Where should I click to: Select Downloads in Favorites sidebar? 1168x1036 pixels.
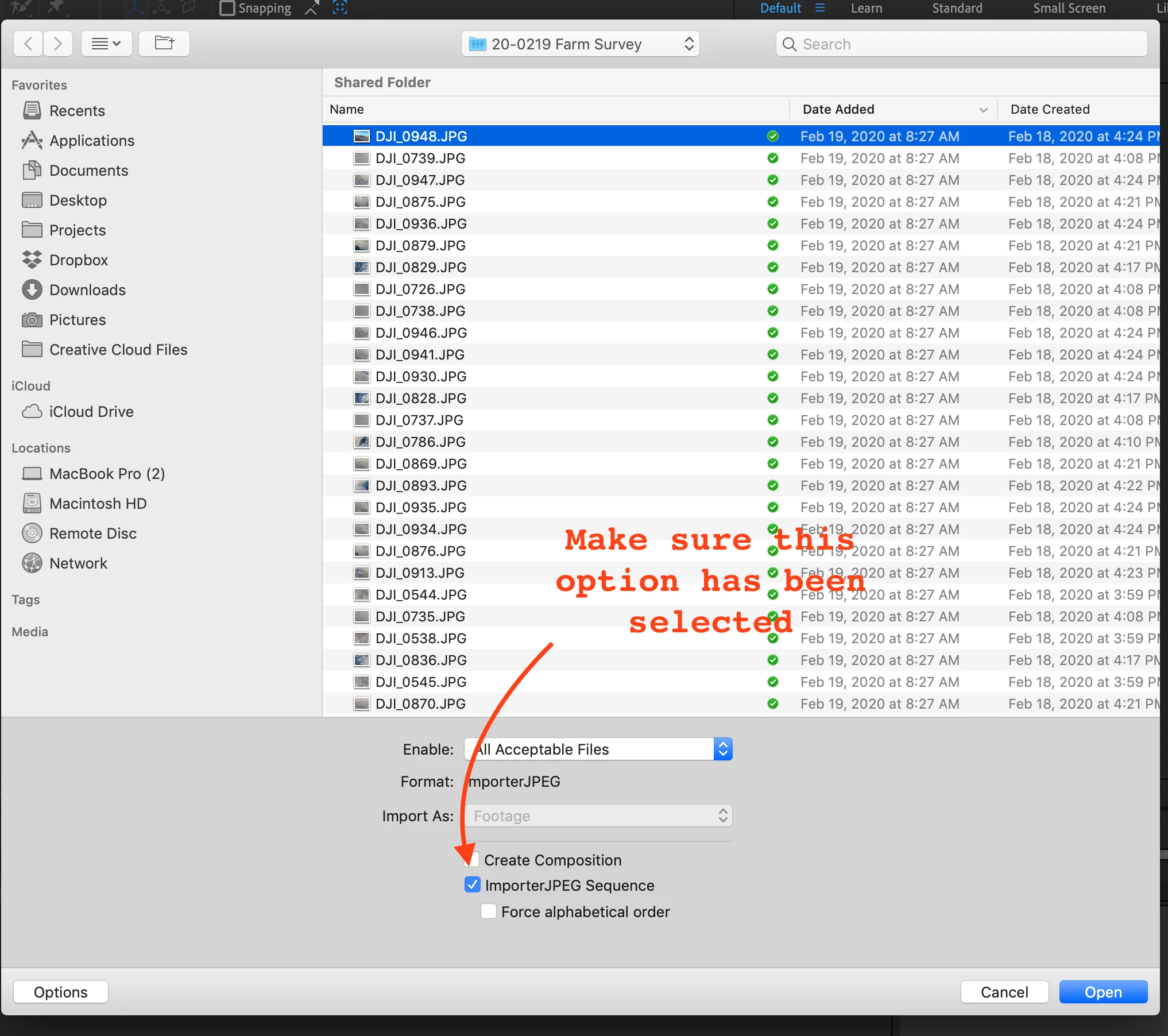pyautogui.click(x=87, y=290)
